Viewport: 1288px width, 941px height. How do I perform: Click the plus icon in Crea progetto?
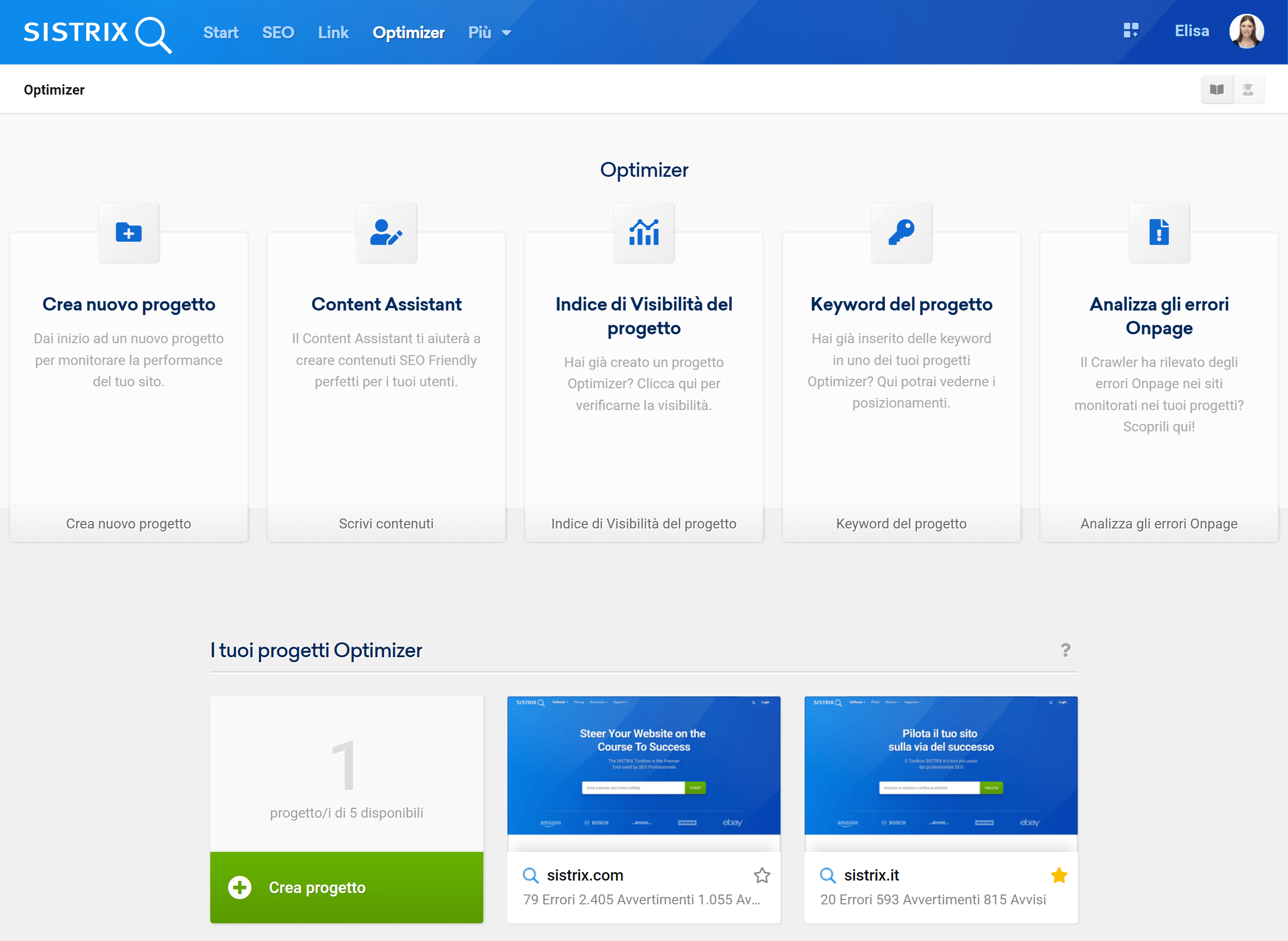coord(240,888)
